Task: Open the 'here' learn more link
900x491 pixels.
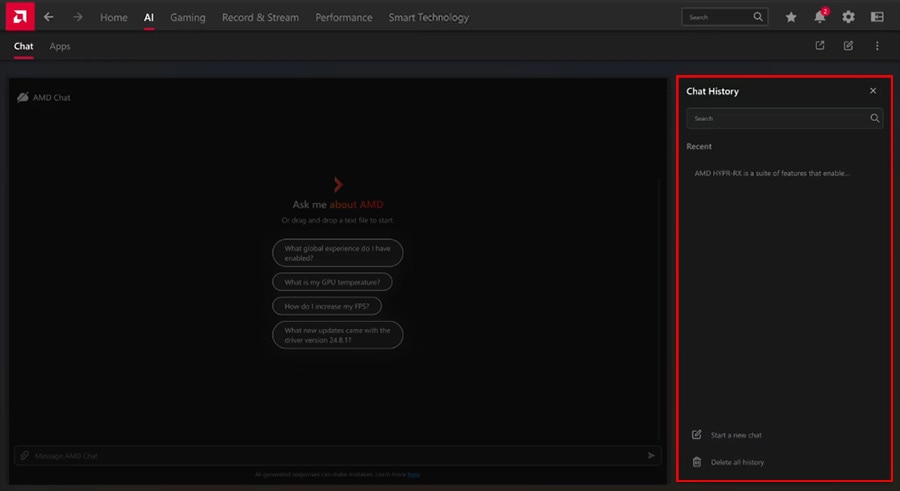Action: 413,474
